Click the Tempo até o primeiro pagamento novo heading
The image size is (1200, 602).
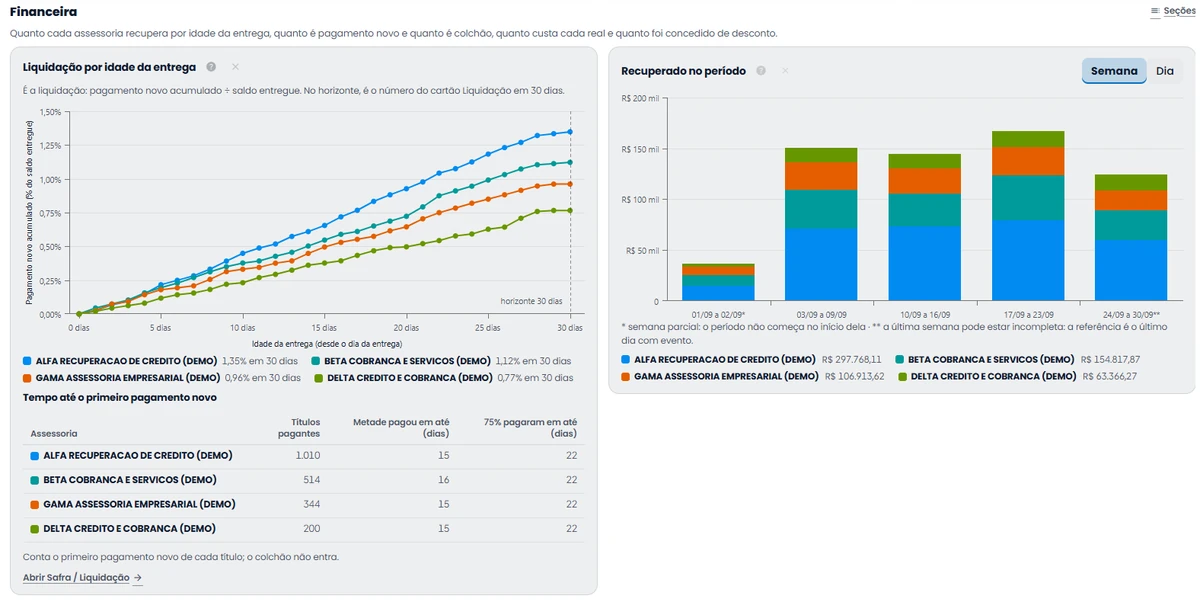coord(120,397)
